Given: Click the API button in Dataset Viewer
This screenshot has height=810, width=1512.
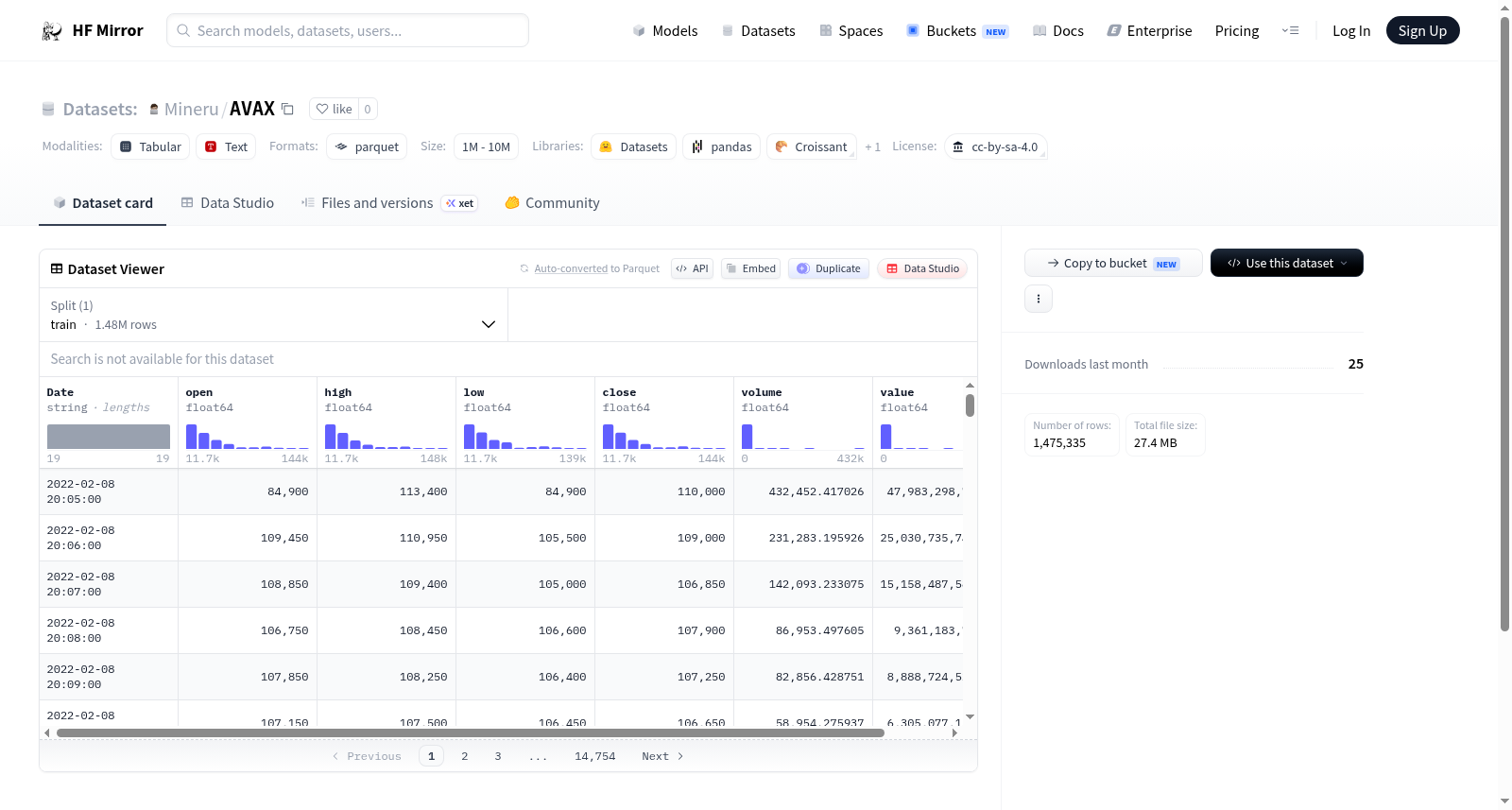Looking at the screenshot, I should click(x=692, y=268).
